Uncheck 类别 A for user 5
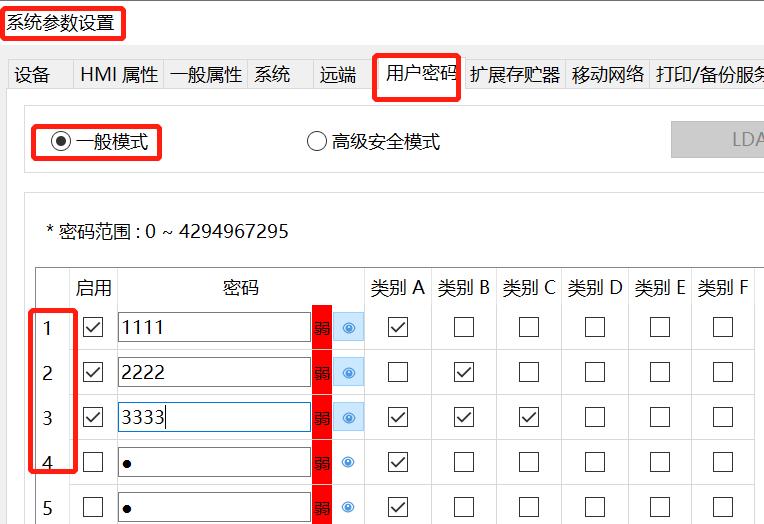 pos(398,507)
